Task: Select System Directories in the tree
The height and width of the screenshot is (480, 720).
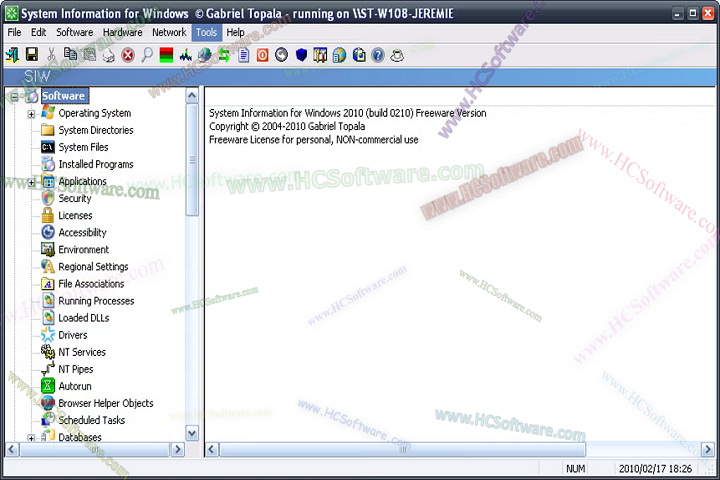Action: (x=96, y=130)
